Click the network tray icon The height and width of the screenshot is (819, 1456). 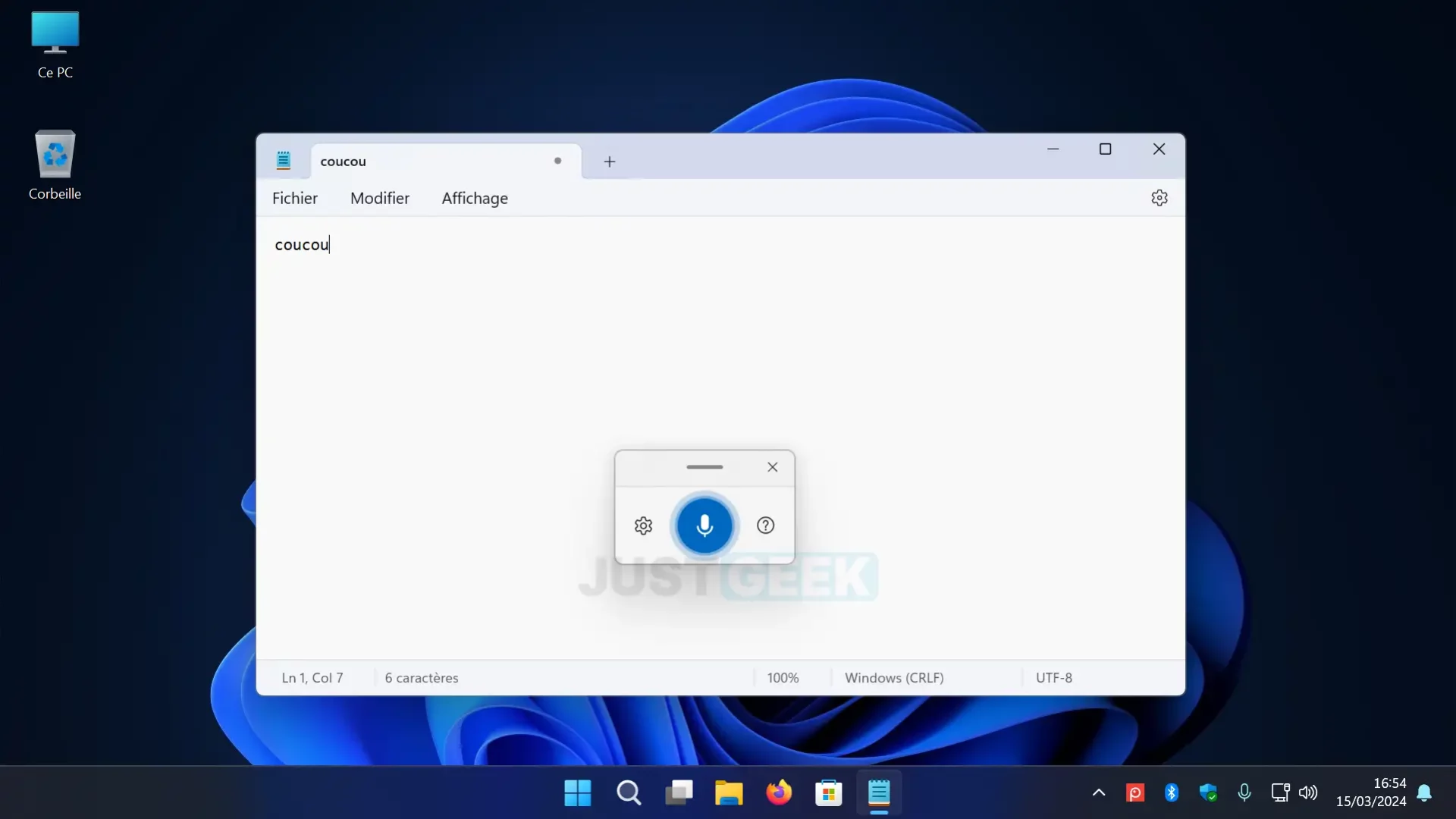[x=1280, y=793]
